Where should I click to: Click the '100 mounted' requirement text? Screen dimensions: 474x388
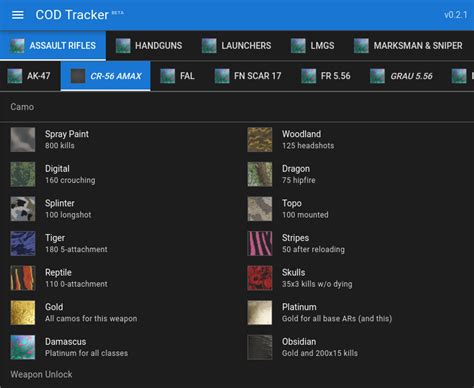(305, 215)
